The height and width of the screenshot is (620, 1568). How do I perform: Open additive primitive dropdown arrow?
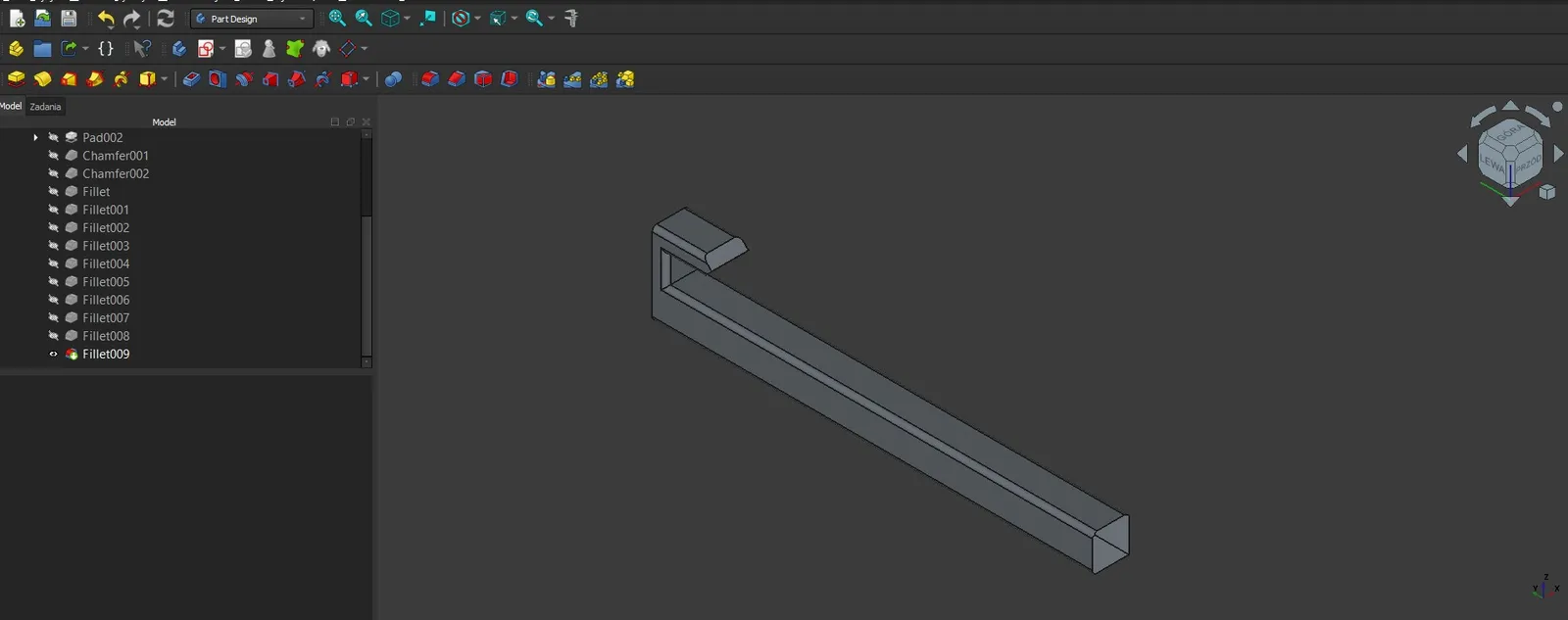pos(164,79)
